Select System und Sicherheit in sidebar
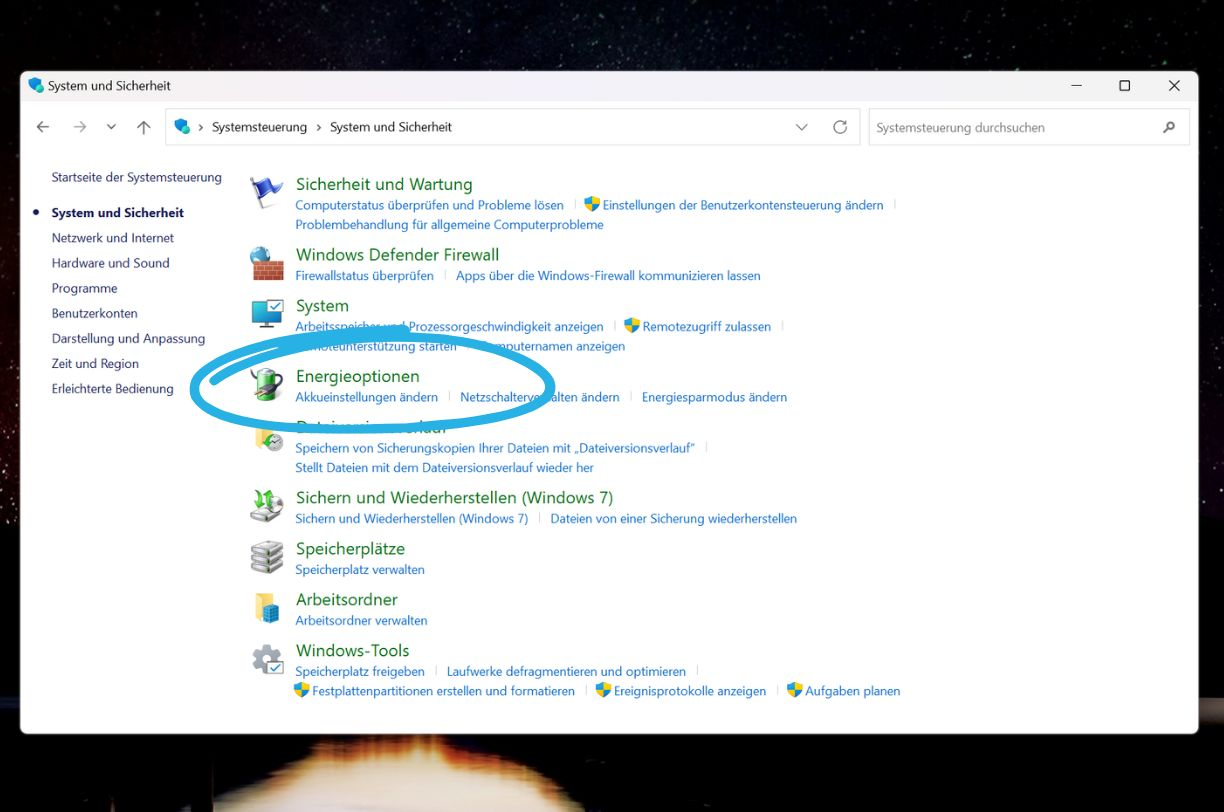1224x812 pixels. coord(118,212)
